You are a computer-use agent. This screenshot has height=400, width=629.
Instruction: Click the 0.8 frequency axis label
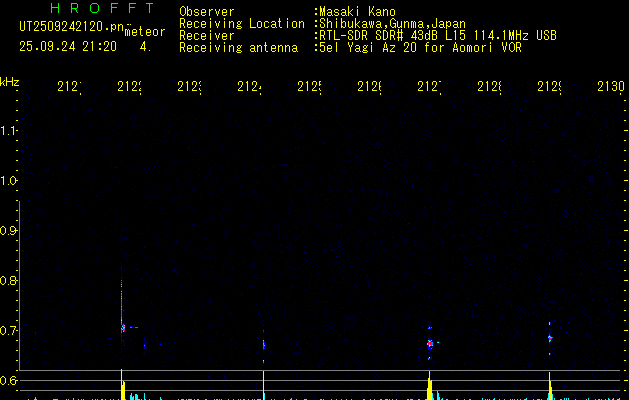point(8,280)
